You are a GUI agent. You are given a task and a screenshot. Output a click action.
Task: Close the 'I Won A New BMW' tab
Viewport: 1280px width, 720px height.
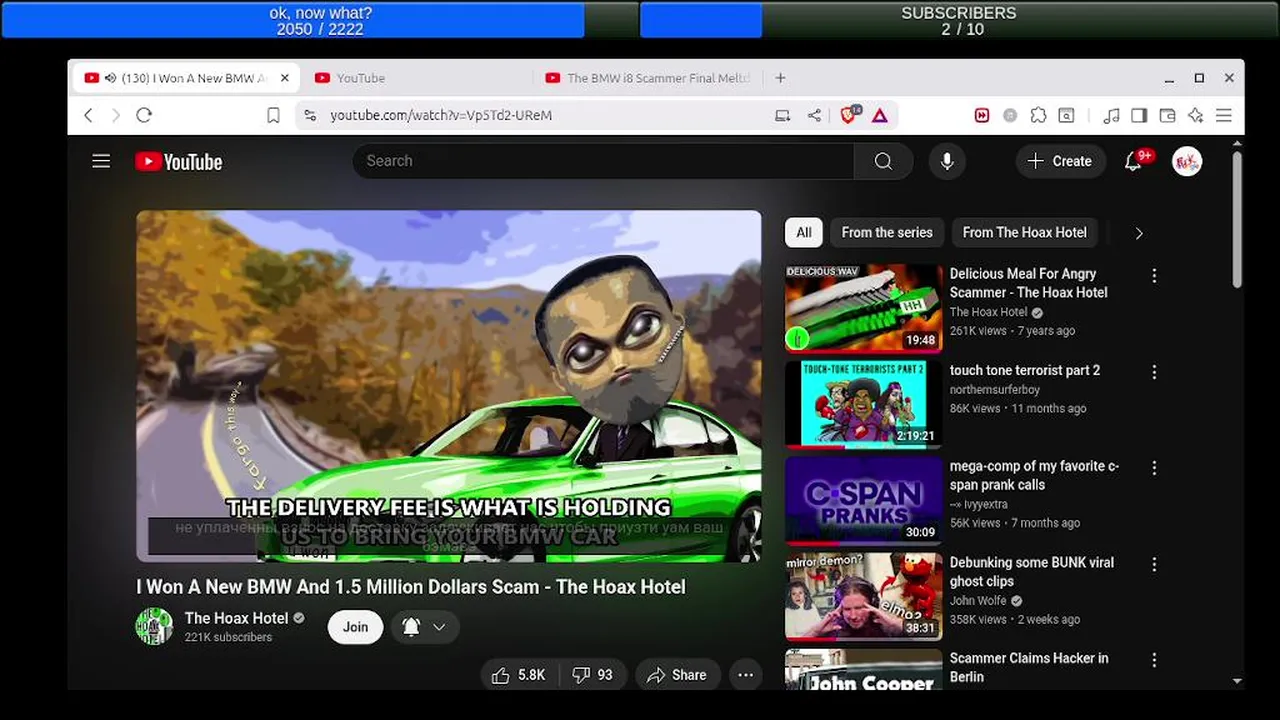coord(285,78)
